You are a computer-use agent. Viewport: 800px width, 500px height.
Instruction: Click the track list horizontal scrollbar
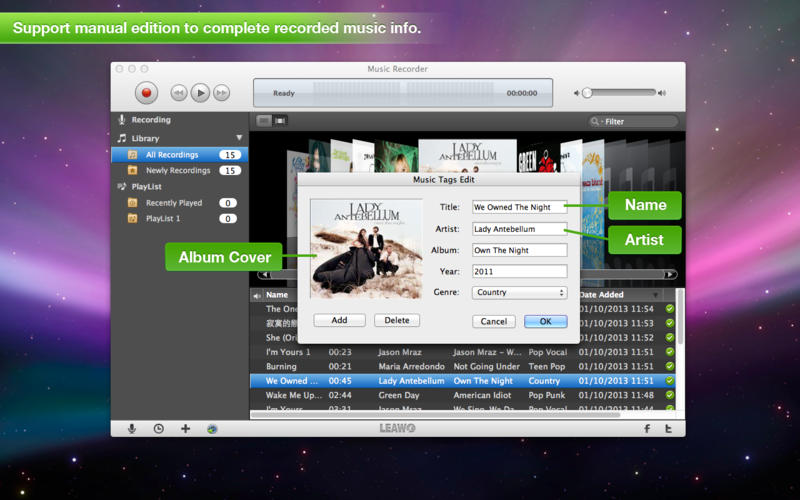point(435,415)
